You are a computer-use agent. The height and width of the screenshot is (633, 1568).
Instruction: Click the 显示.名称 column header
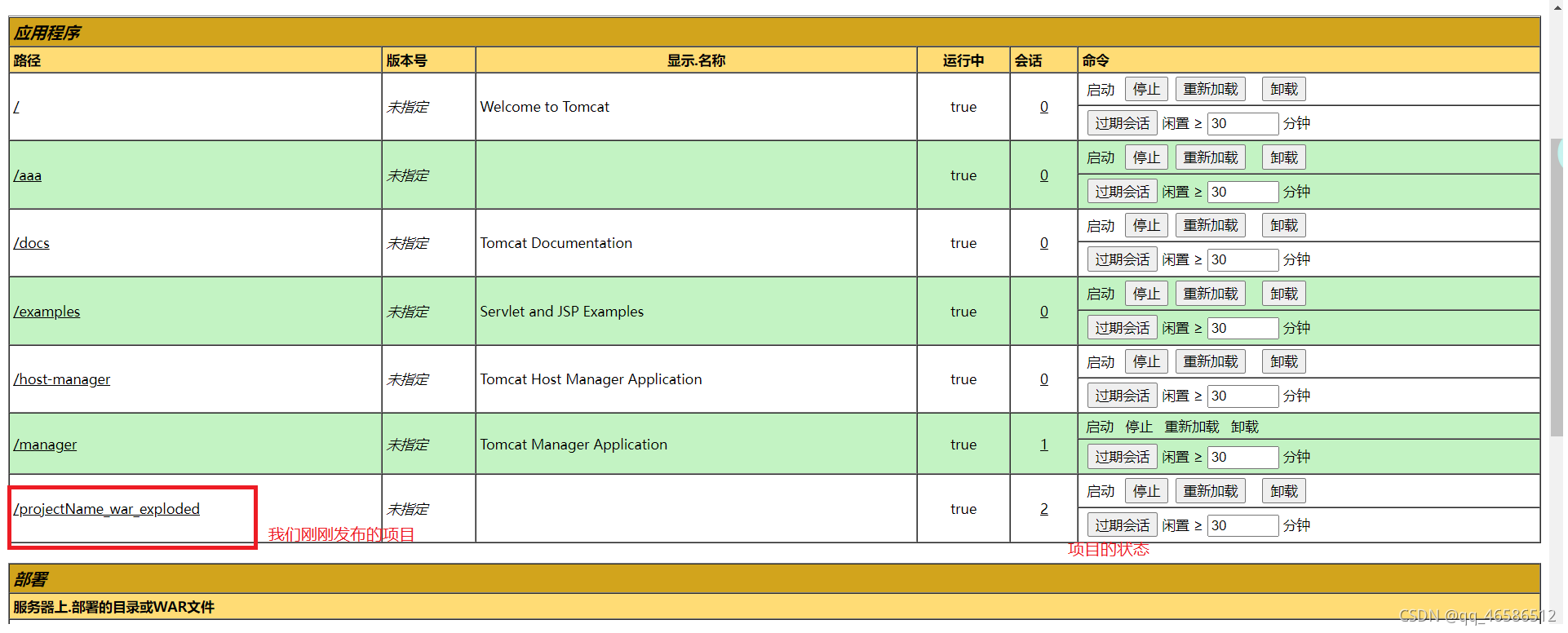(x=697, y=60)
